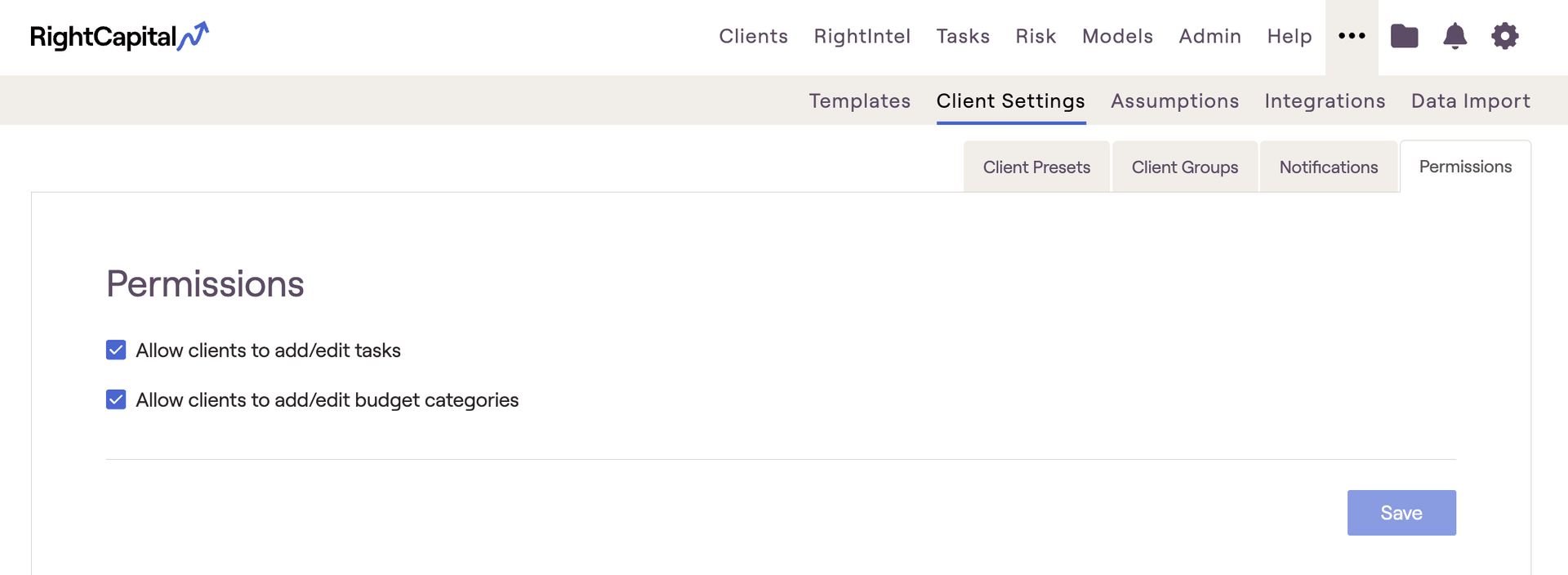
Task: Open the Help menu
Action: 1289,36
